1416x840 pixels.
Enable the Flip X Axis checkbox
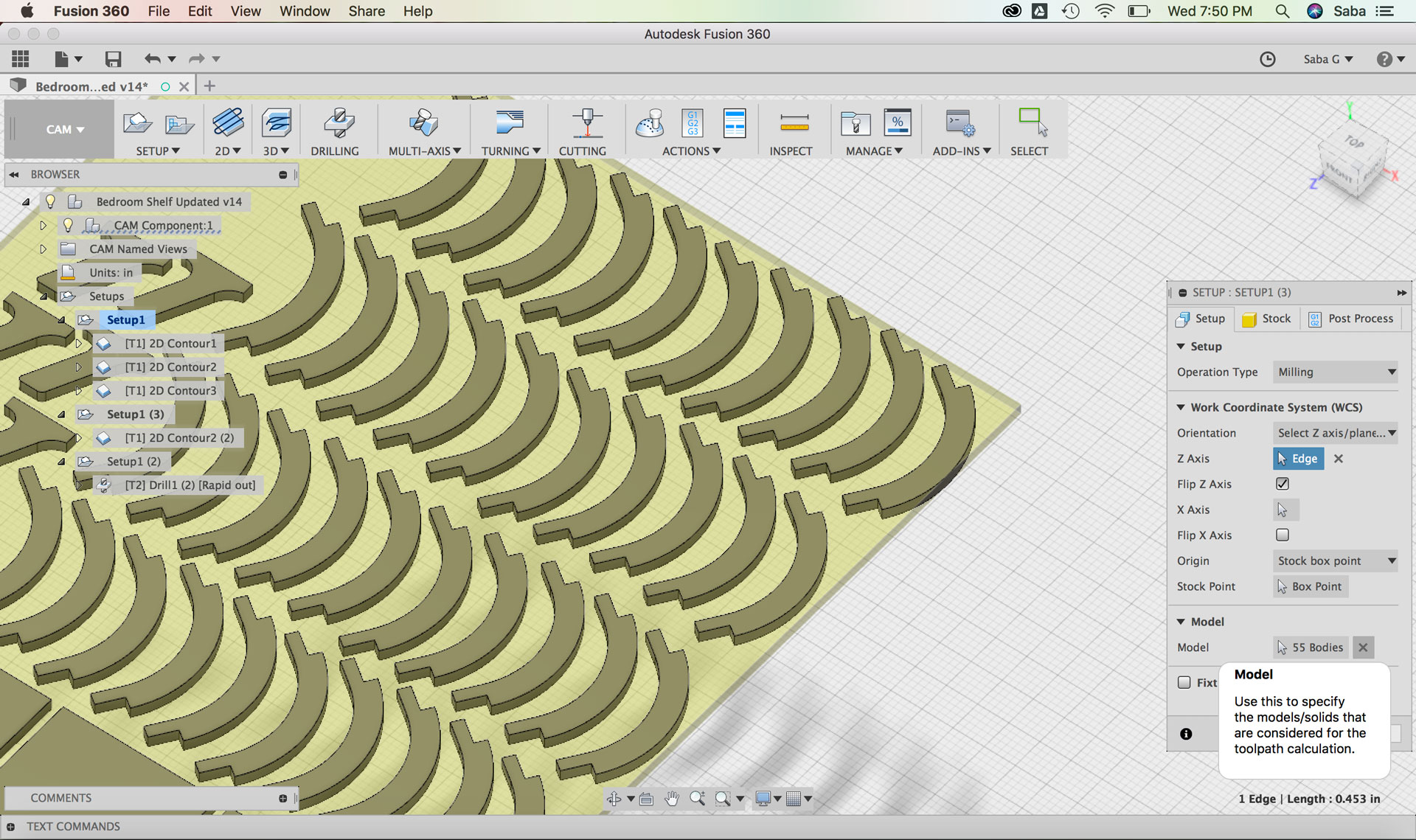[1283, 535]
